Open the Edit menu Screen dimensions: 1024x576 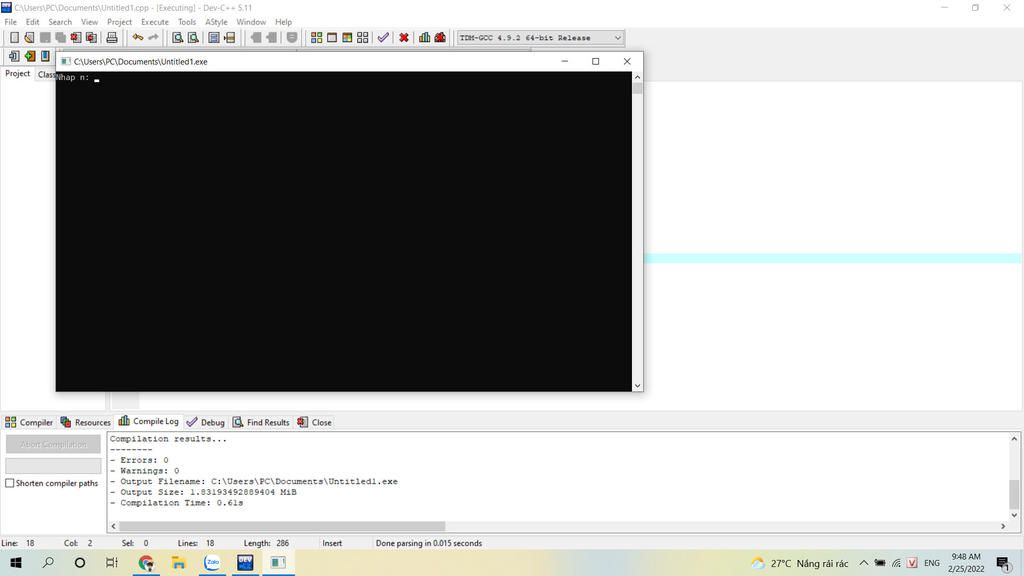coord(32,22)
